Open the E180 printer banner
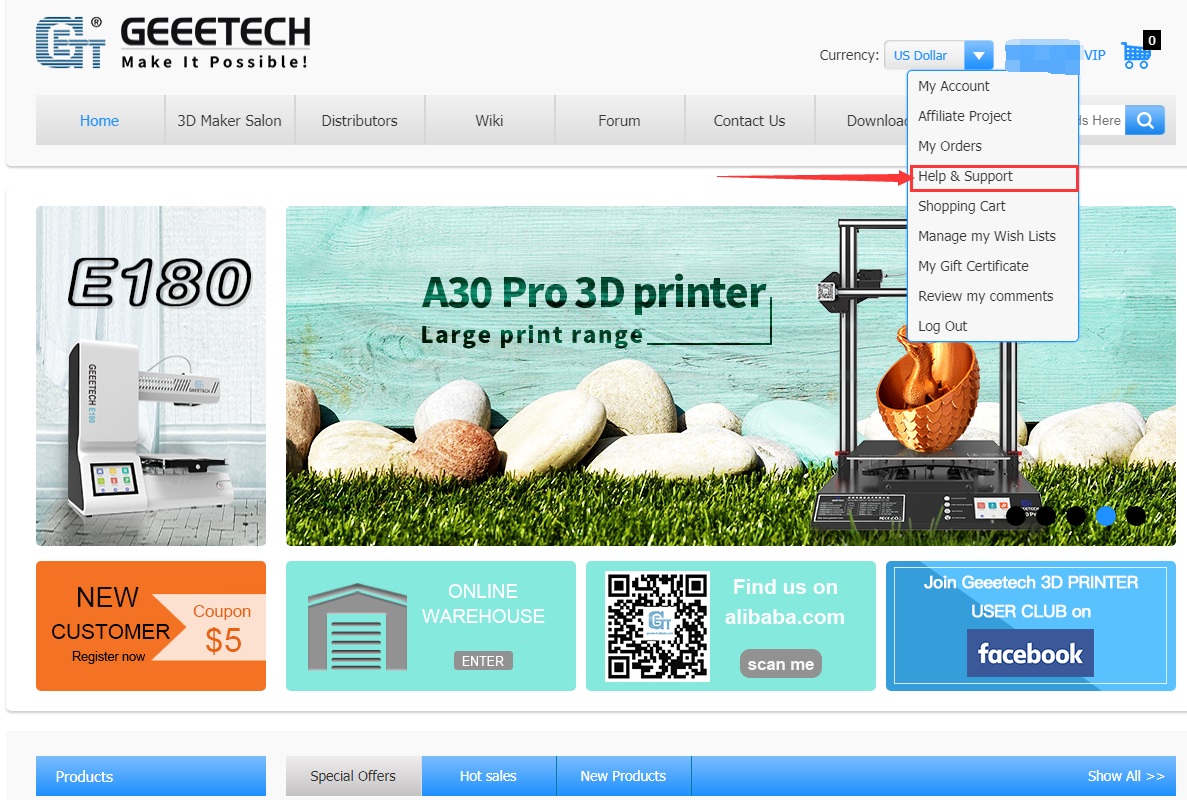 point(151,376)
